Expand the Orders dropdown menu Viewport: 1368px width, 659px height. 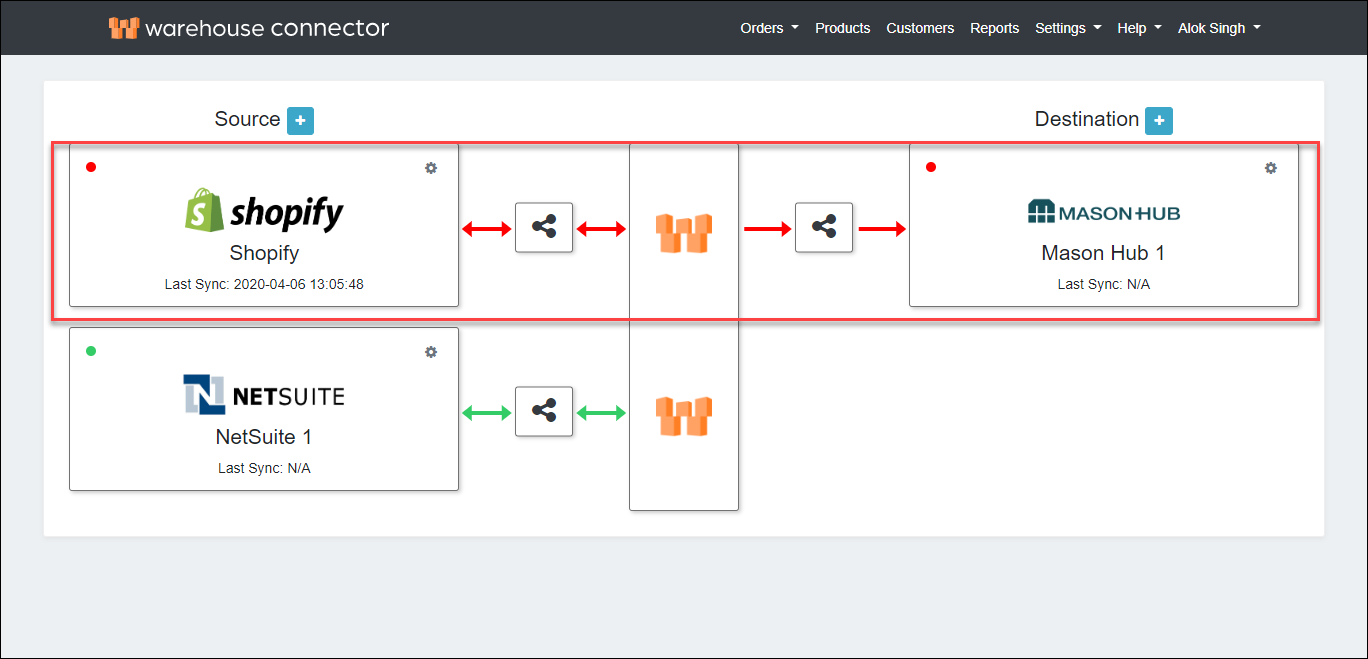(x=768, y=28)
